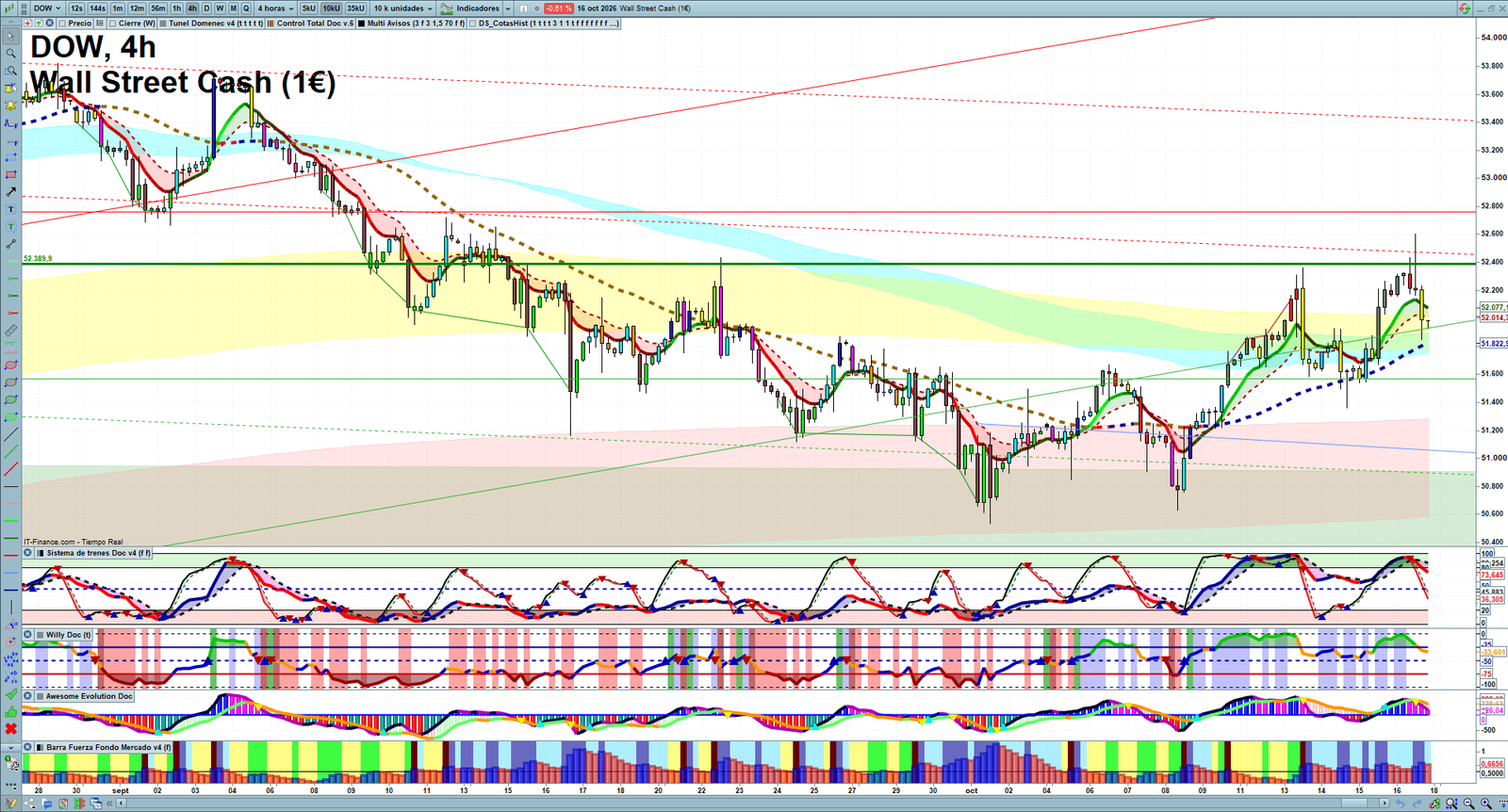Image resolution: width=1508 pixels, height=812 pixels.
Task: Toggle Sistema de trenes Doc v4 panel checkbox
Action: pyautogui.click(x=41, y=553)
